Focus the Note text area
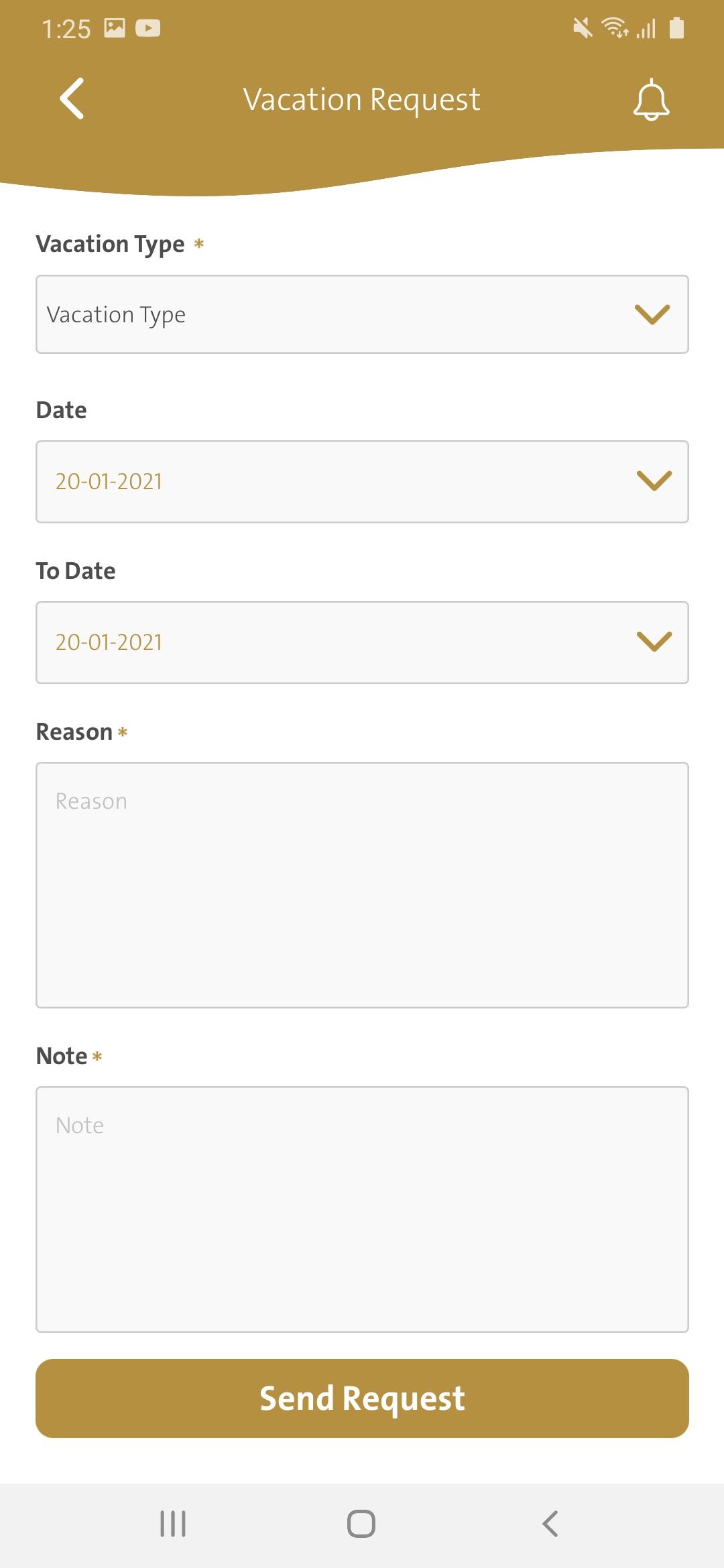Viewport: 724px width, 1568px height. tap(362, 1210)
